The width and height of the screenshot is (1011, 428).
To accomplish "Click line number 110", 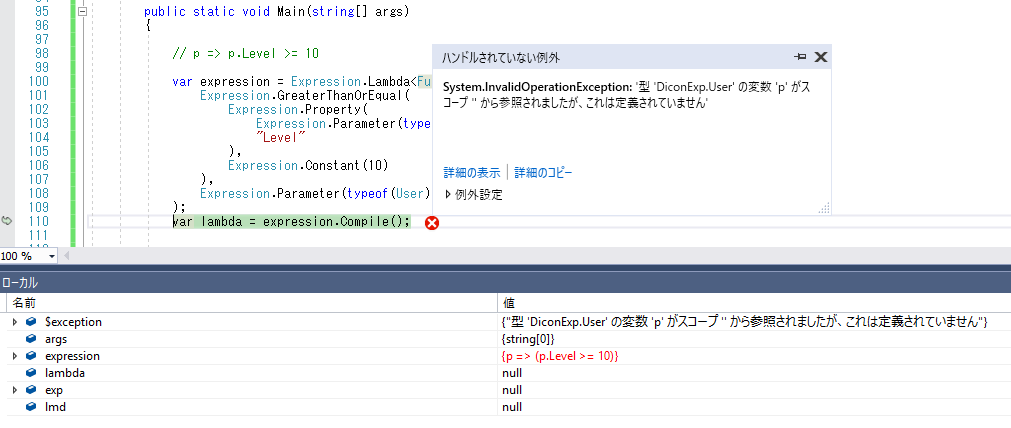I will click(39, 221).
